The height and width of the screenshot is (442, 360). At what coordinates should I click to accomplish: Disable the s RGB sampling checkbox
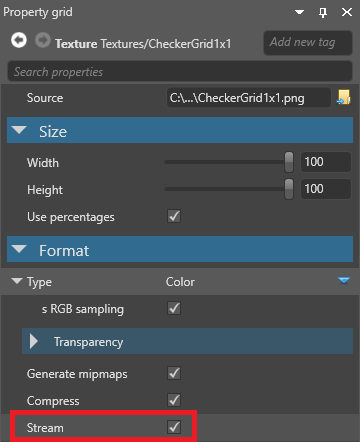pyautogui.click(x=174, y=308)
